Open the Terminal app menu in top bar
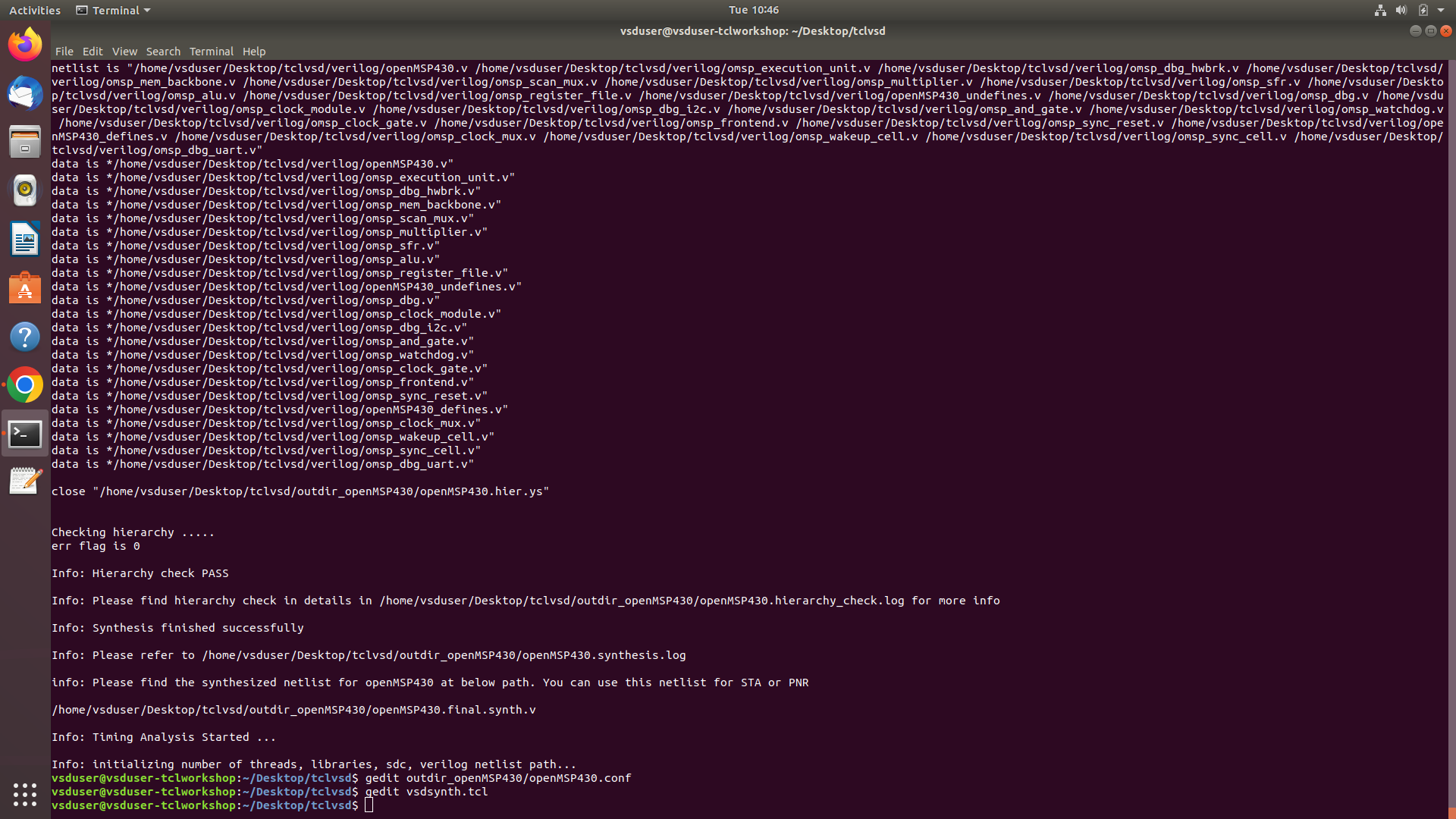Screen dimensions: 1456x819 pyautogui.click(x=112, y=10)
